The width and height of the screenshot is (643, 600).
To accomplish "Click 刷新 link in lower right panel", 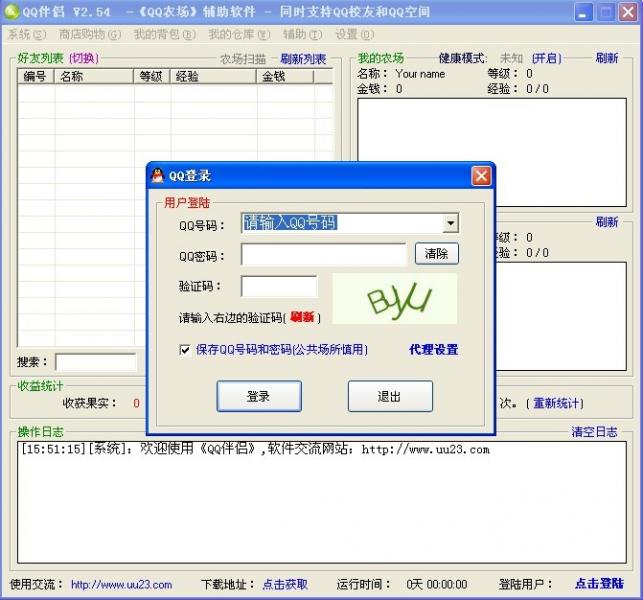I will tap(607, 222).
